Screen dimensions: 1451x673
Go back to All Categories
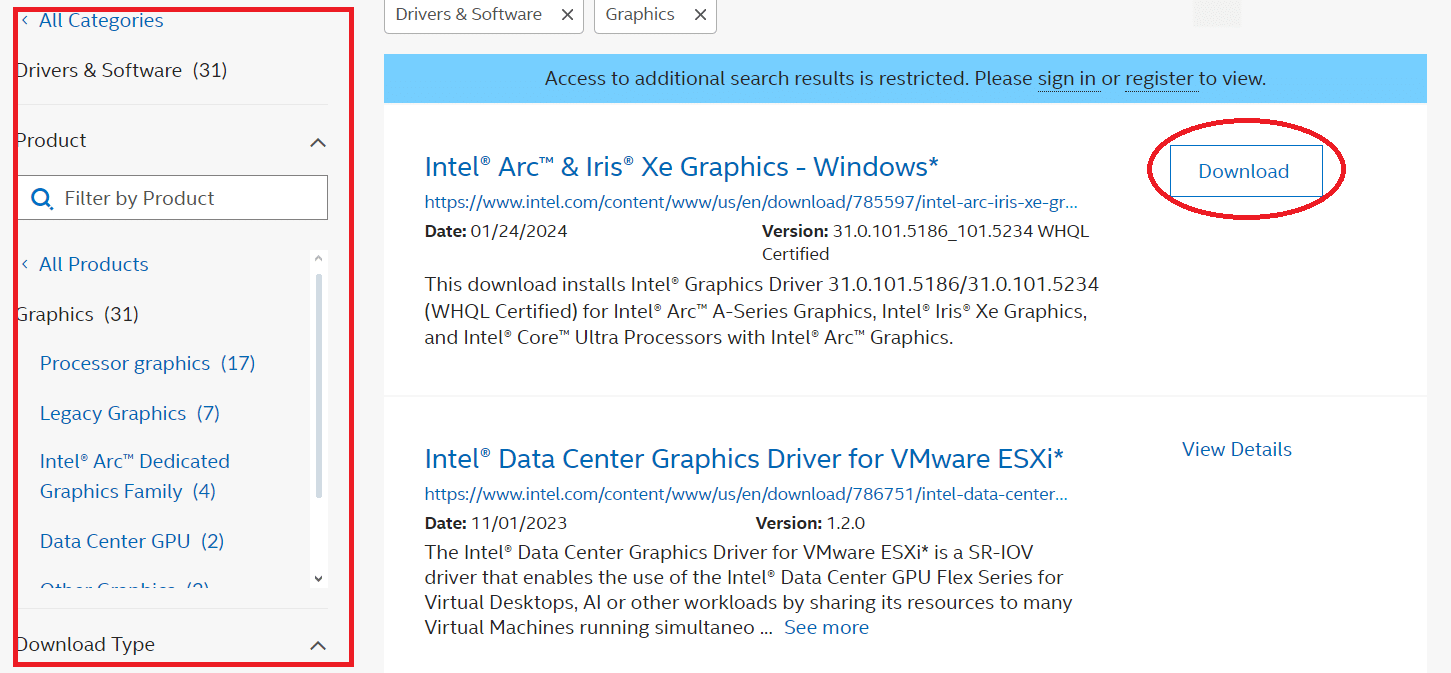[x=100, y=21]
